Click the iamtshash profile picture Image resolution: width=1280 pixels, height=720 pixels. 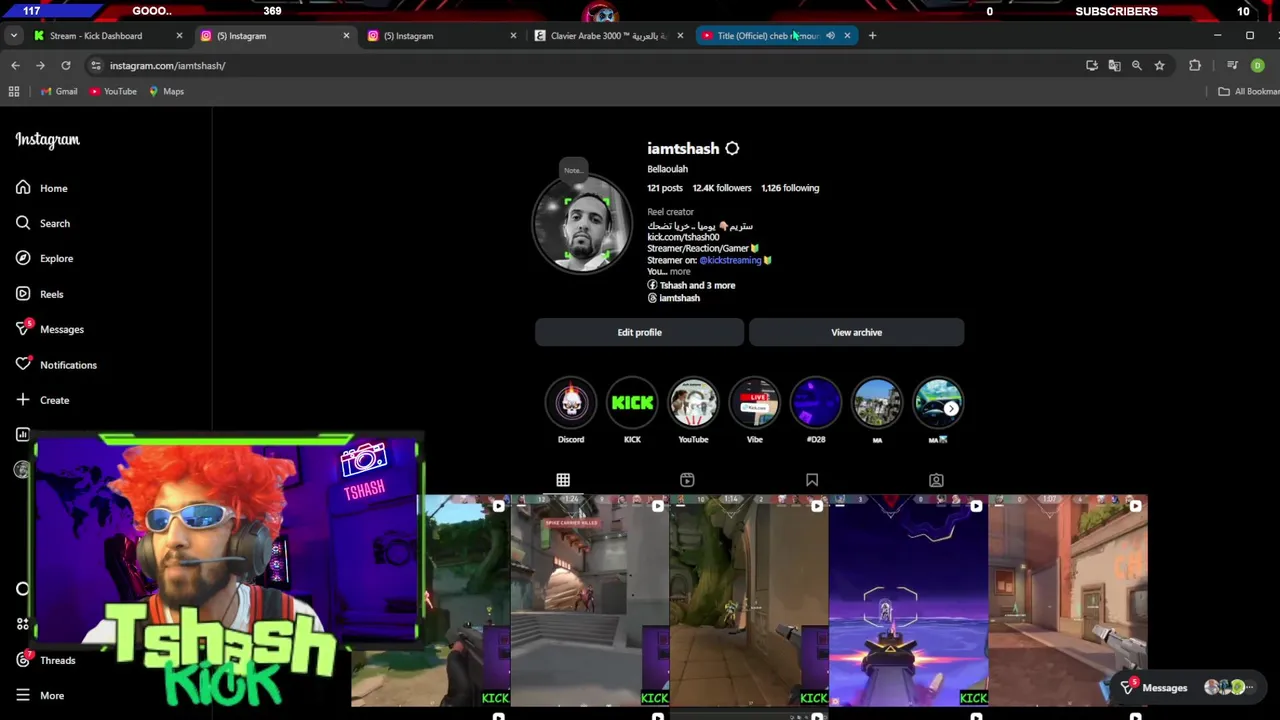click(x=582, y=224)
